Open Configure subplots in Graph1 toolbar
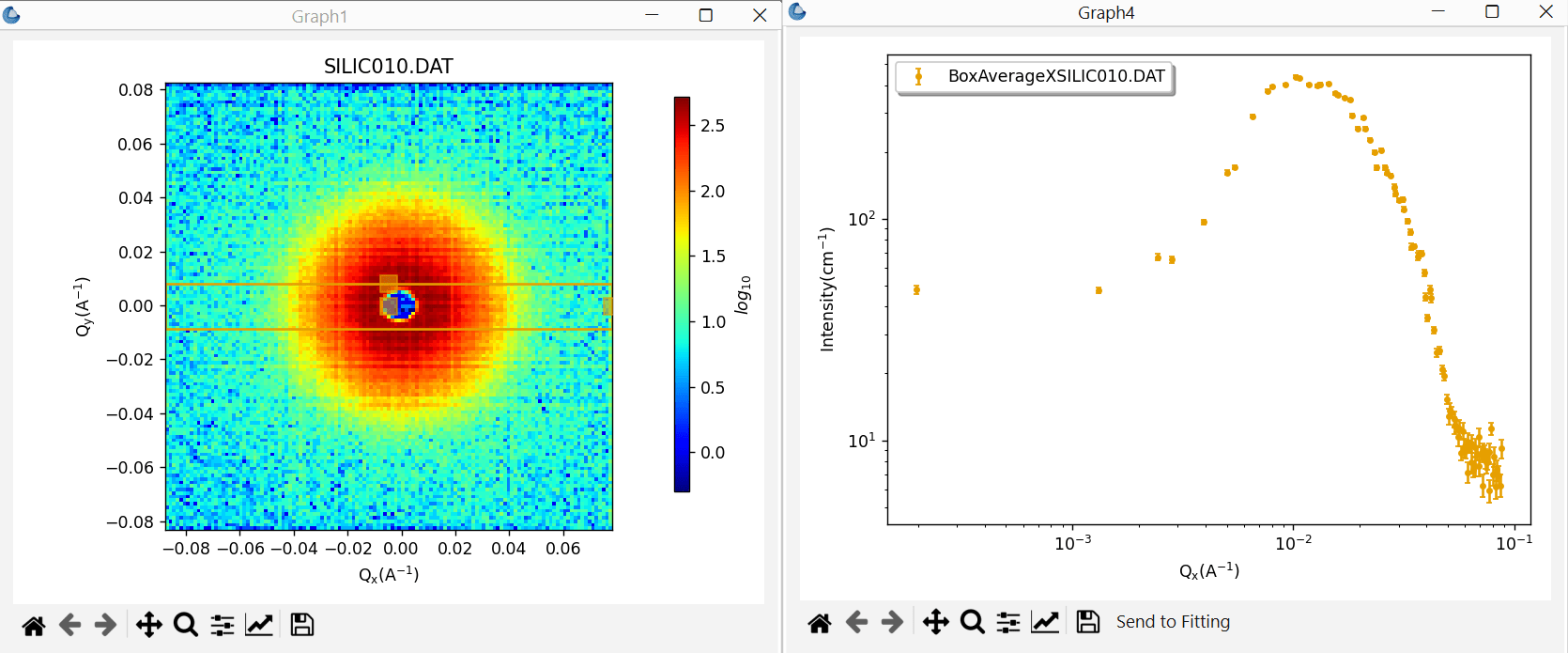Screen dimensions: 1568x653 click(223, 625)
